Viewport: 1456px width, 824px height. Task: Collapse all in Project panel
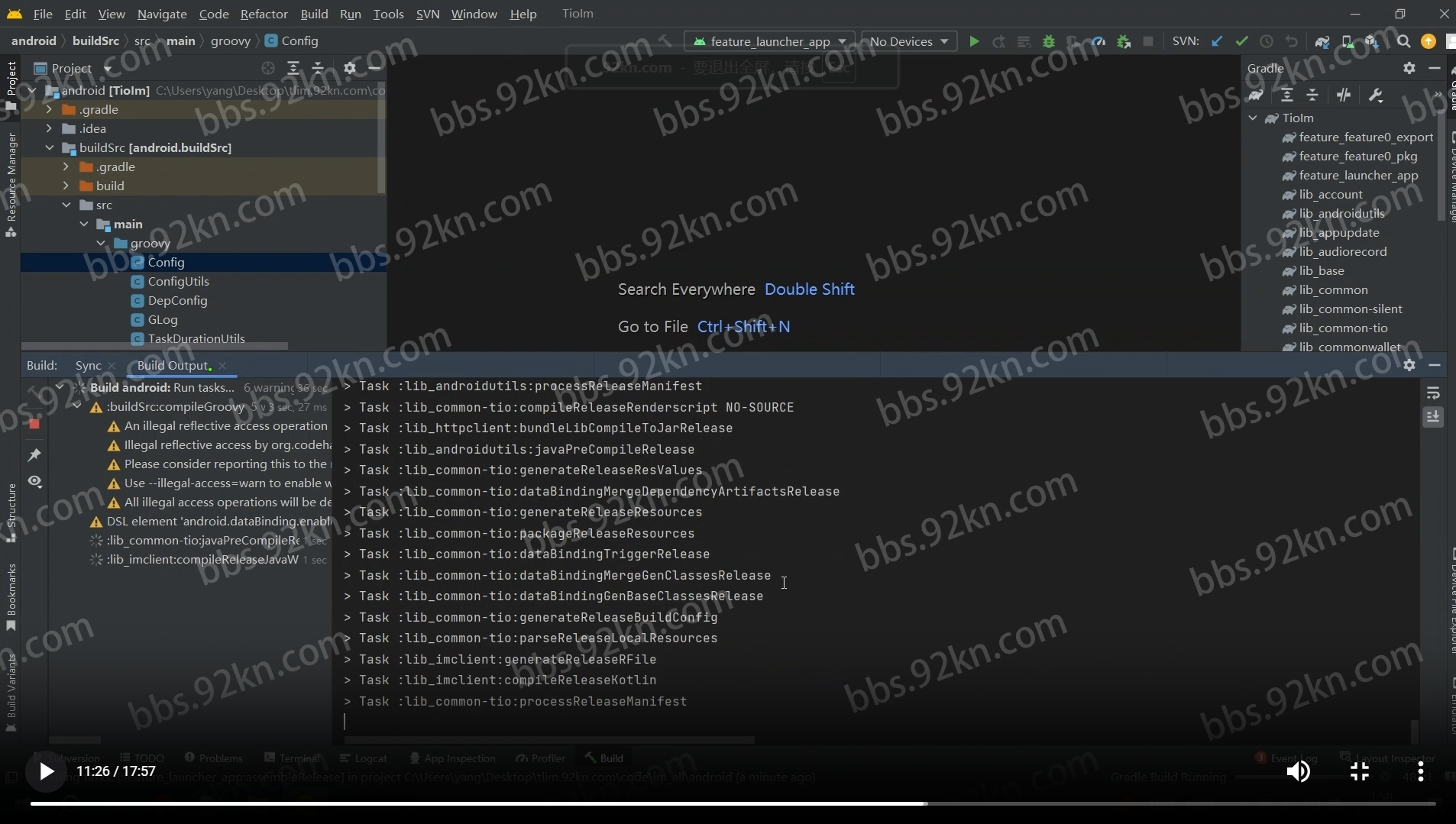coord(318,68)
